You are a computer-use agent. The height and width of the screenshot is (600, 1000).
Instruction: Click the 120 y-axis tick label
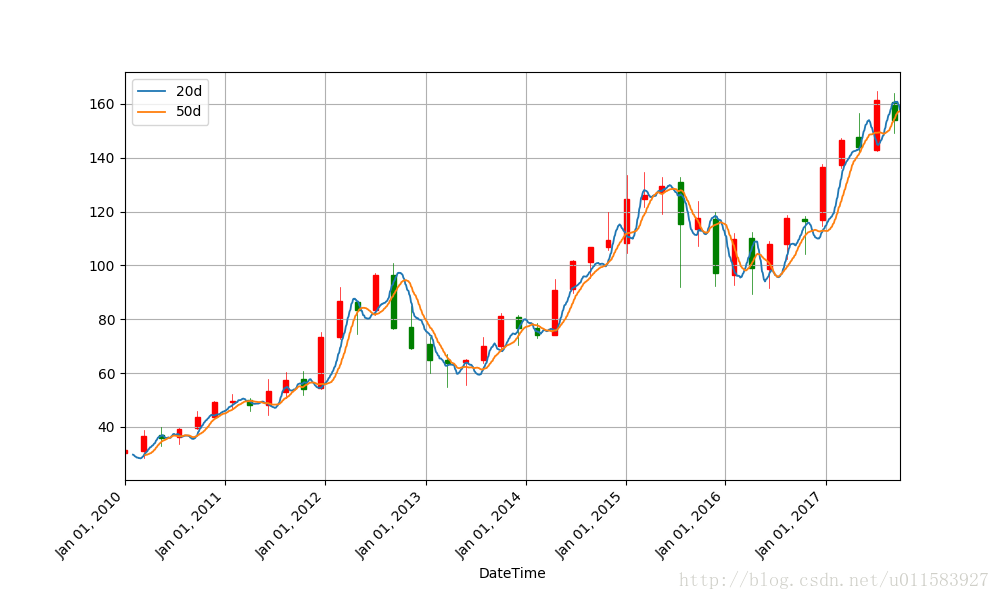102,212
